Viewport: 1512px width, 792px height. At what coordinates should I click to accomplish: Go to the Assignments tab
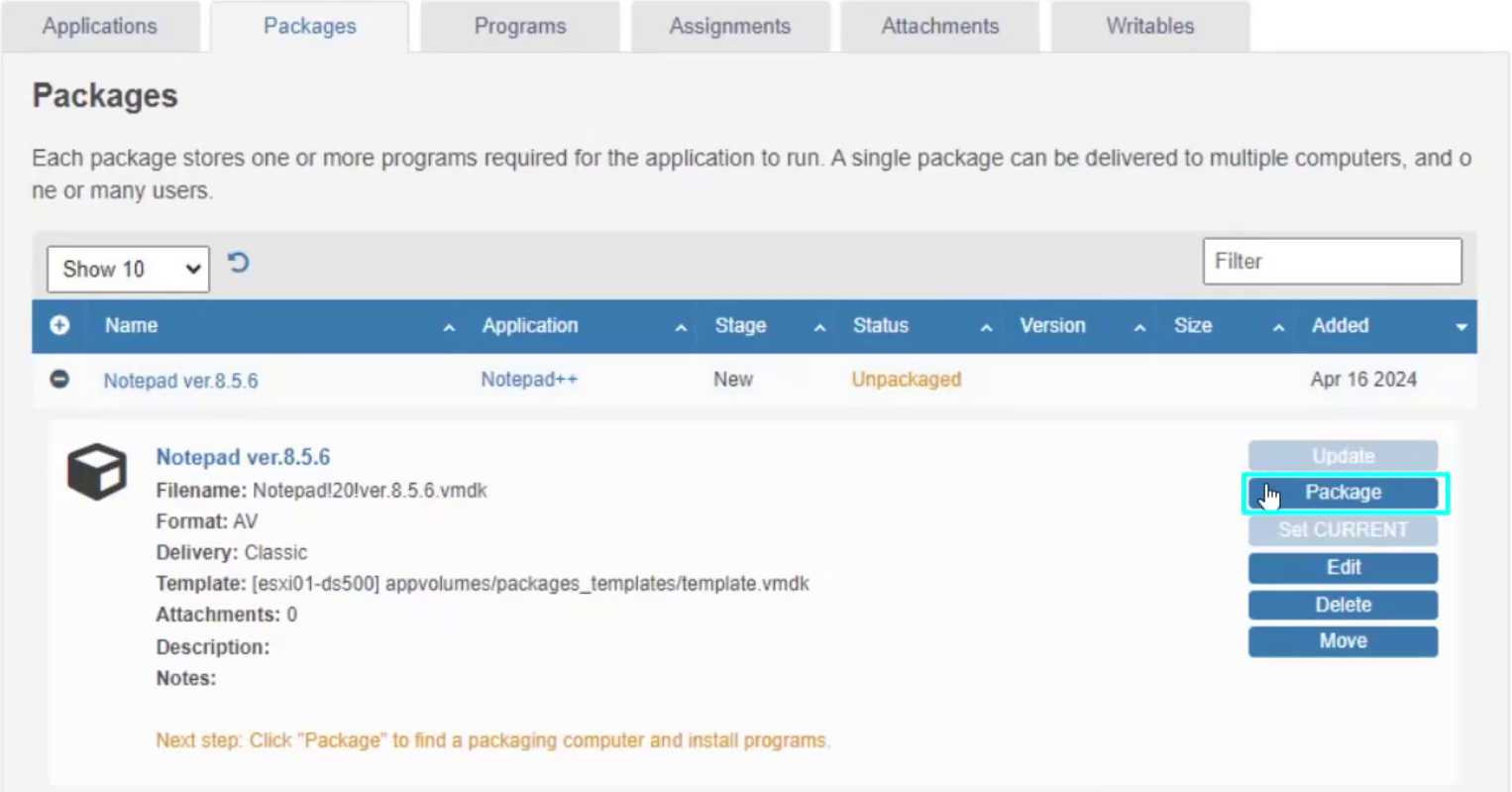[729, 27]
